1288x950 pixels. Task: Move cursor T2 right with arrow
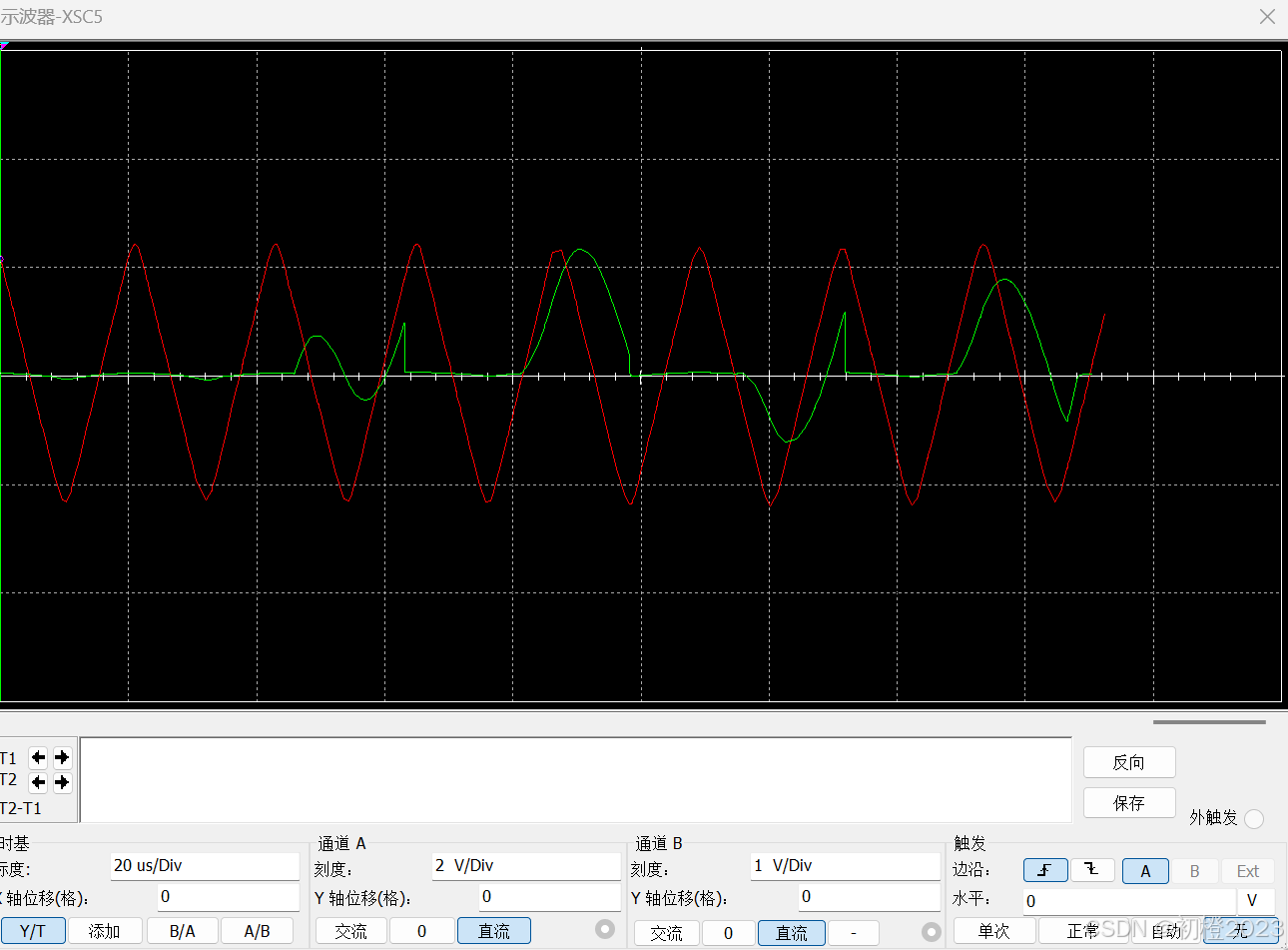(x=62, y=781)
